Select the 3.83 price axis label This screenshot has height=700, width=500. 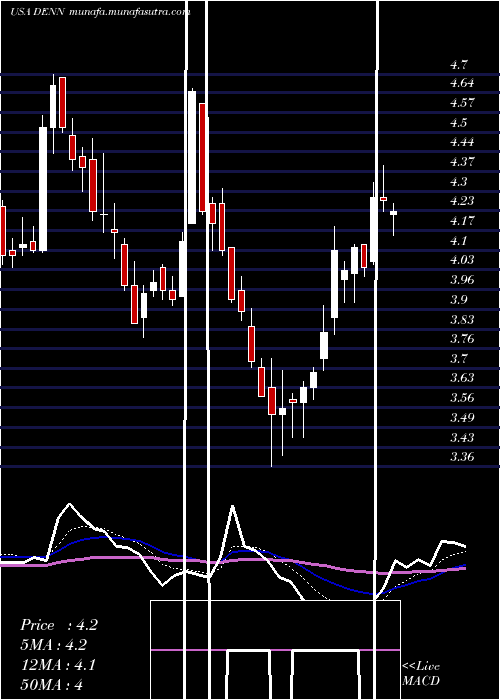tap(462, 319)
